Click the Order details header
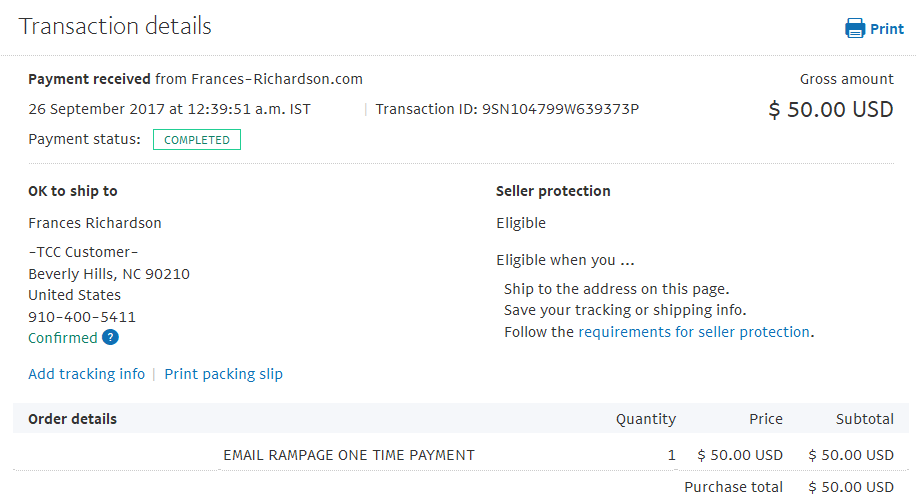Viewport: 917px width, 500px height. click(73, 419)
